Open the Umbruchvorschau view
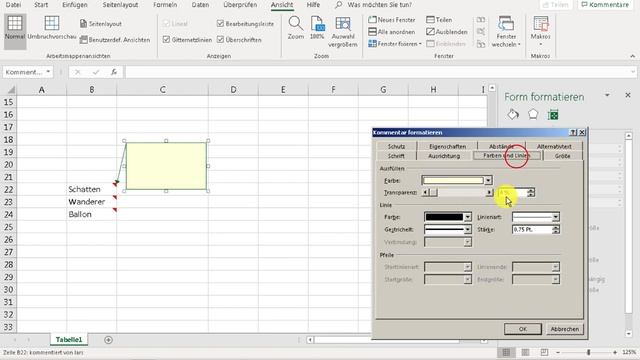 pyautogui.click(x=52, y=28)
